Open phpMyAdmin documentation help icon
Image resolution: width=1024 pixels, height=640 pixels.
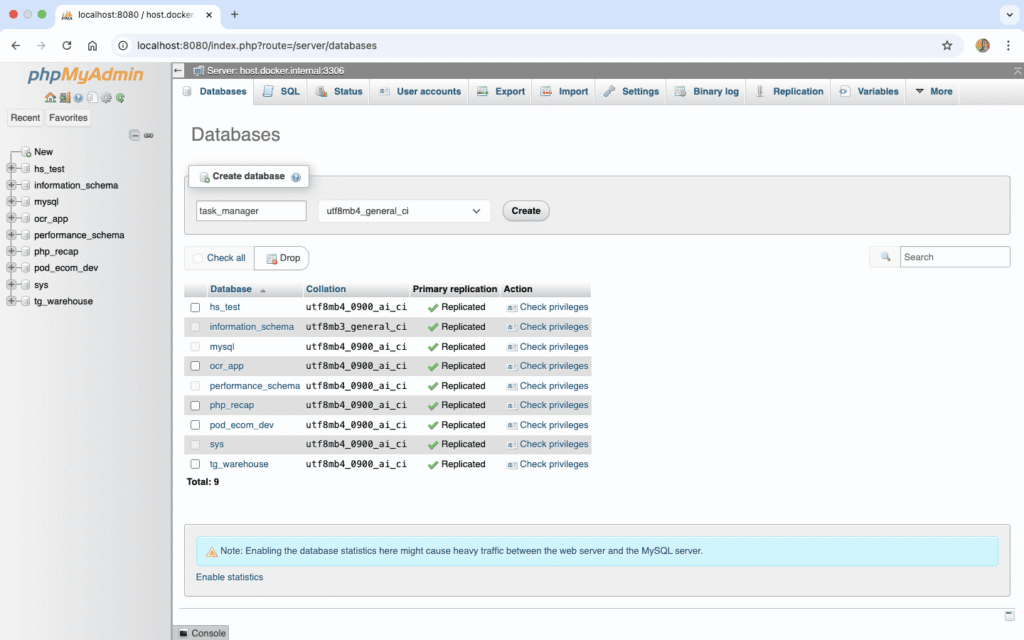pyautogui.click(x=78, y=98)
